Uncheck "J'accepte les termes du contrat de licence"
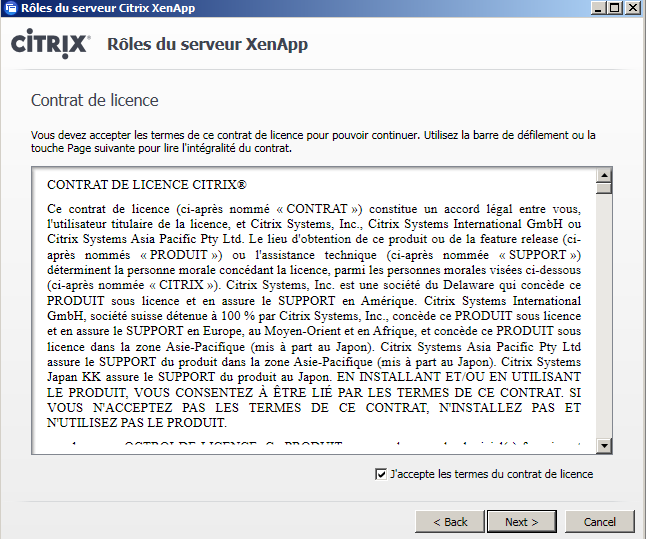The width and height of the screenshot is (646, 539). (381, 474)
